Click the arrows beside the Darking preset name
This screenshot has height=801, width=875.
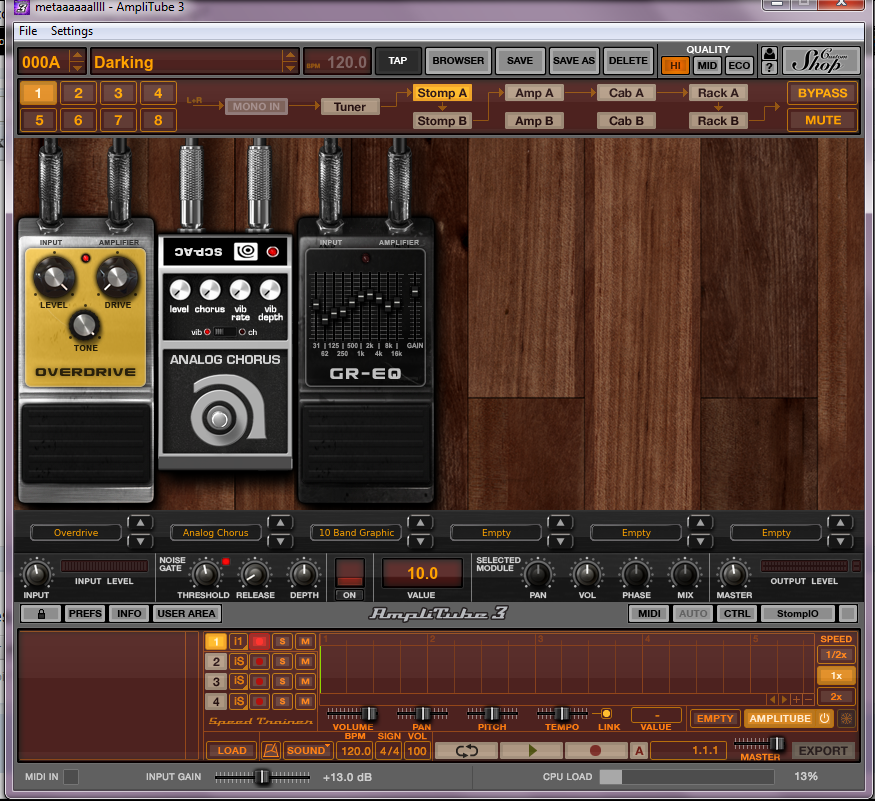[290, 61]
